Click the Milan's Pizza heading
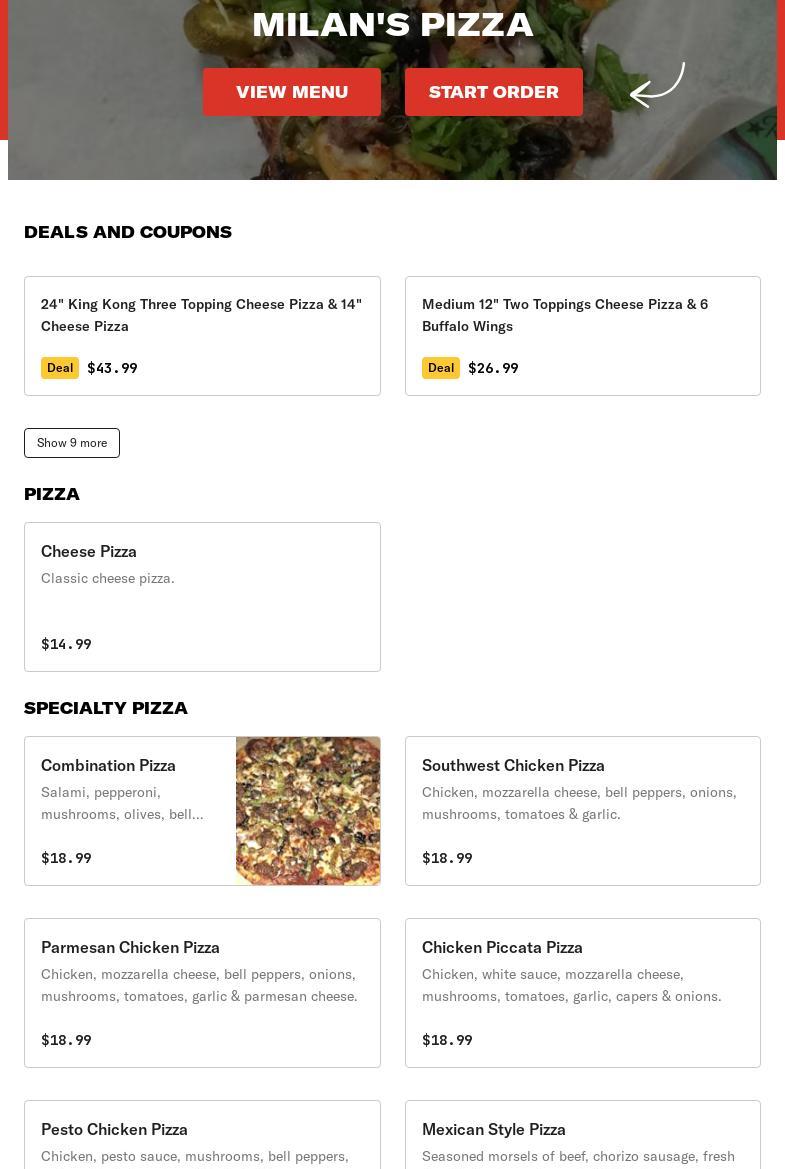Image resolution: width=785 pixels, height=1169 pixels. point(392,24)
